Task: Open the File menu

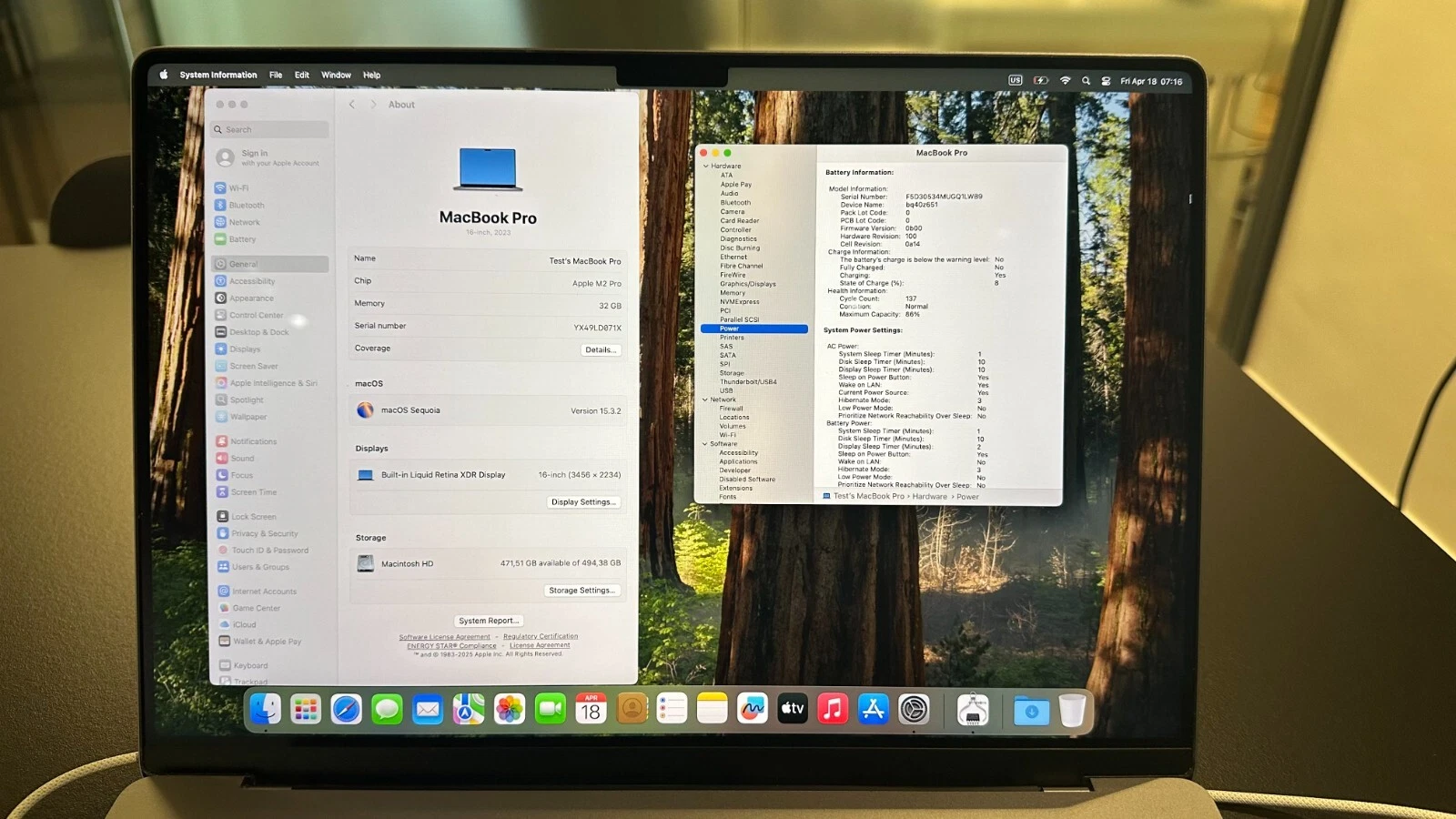Action: pos(276,75)
